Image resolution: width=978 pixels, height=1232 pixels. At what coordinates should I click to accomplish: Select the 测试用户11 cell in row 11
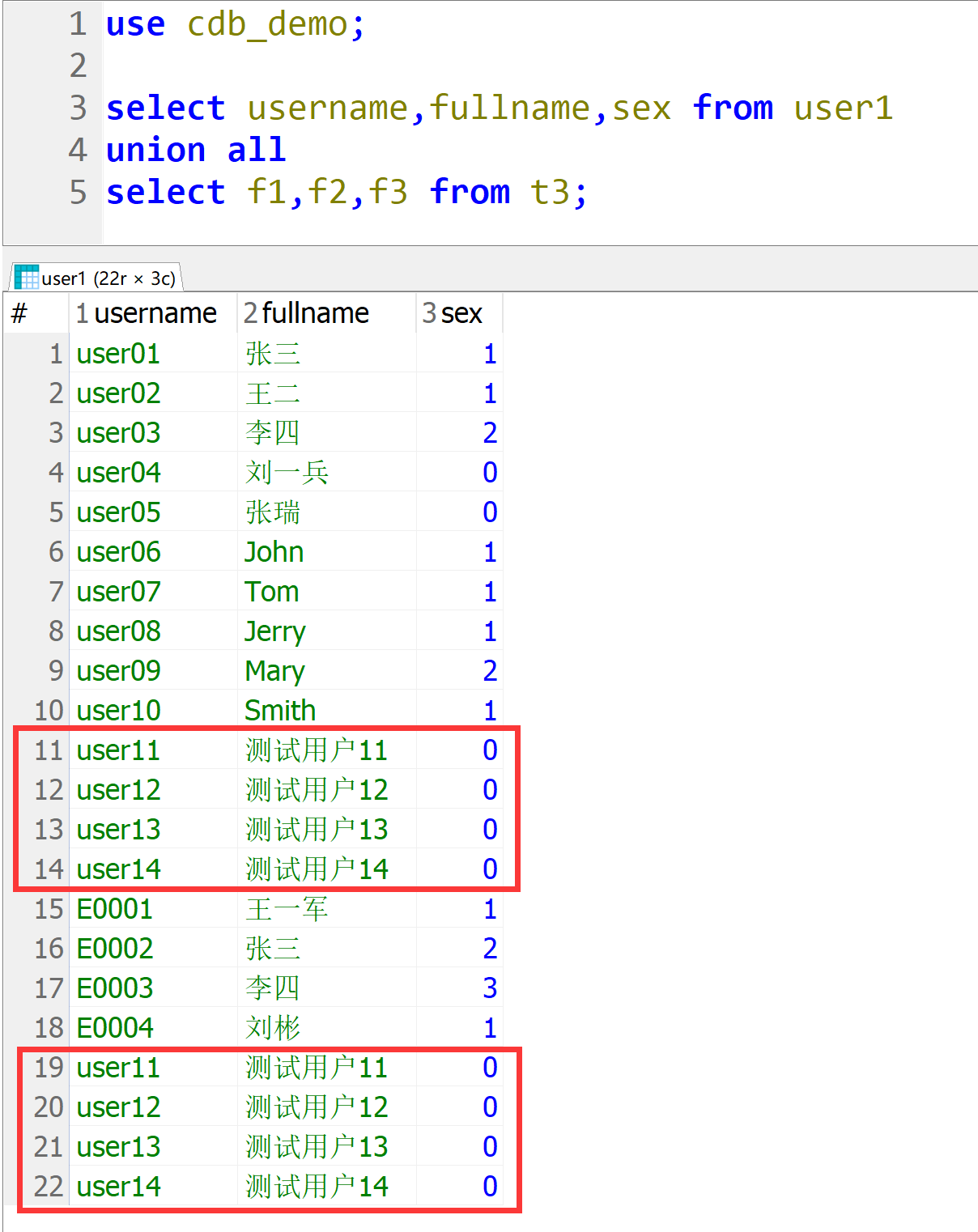[317, 750]
